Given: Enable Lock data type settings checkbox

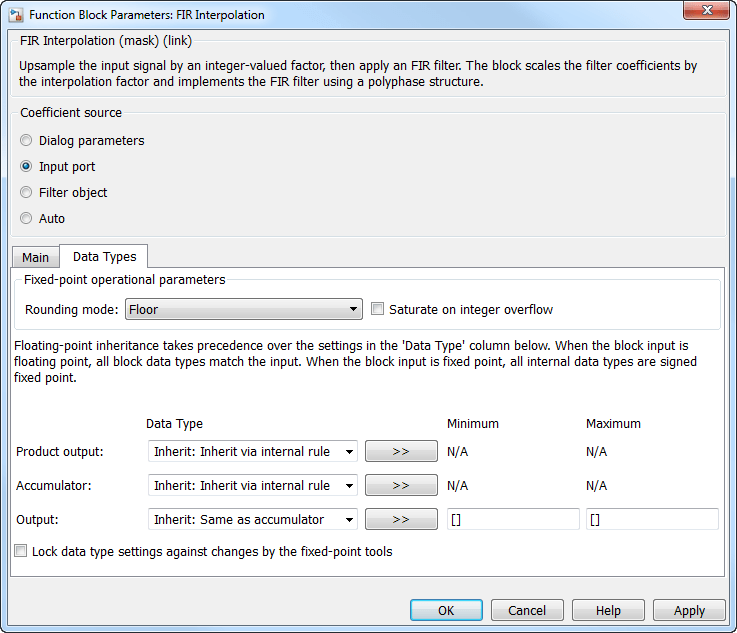Looking at the screenshot, I should click(x=22, y=551).
